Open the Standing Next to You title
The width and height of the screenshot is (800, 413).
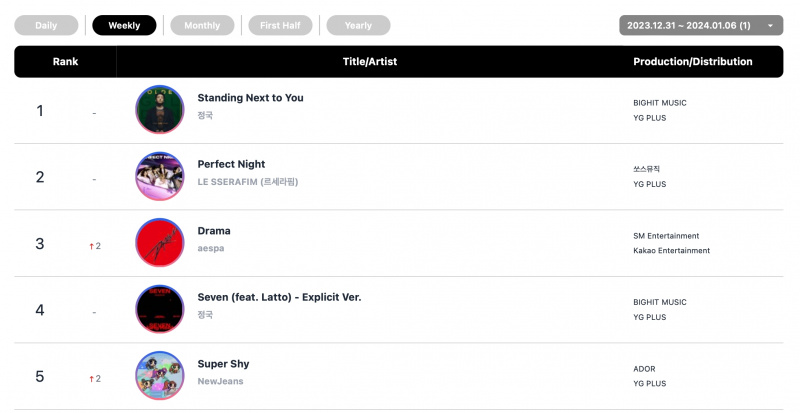point(251,98)
